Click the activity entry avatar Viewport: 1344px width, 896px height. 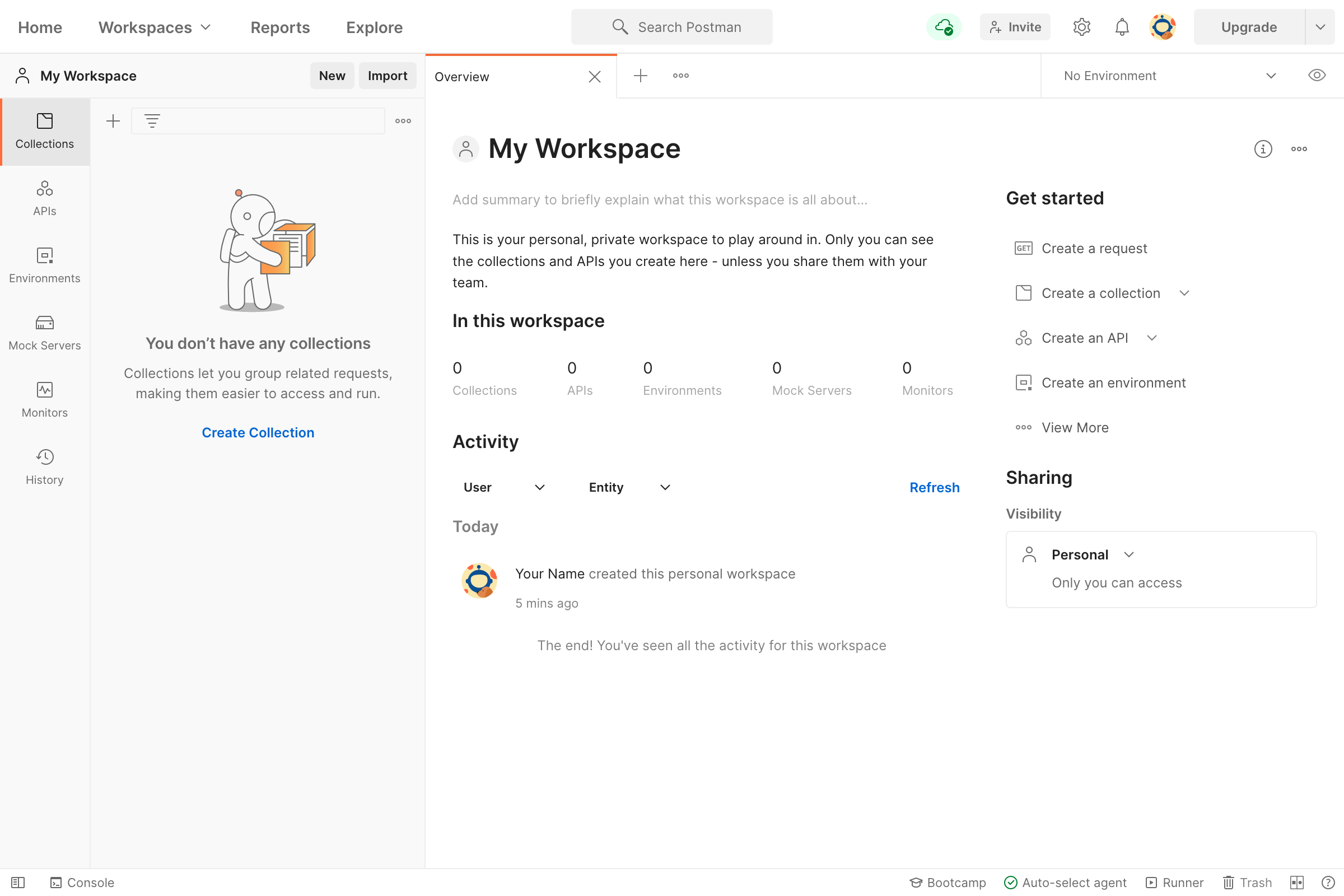[x=479, y=581]
